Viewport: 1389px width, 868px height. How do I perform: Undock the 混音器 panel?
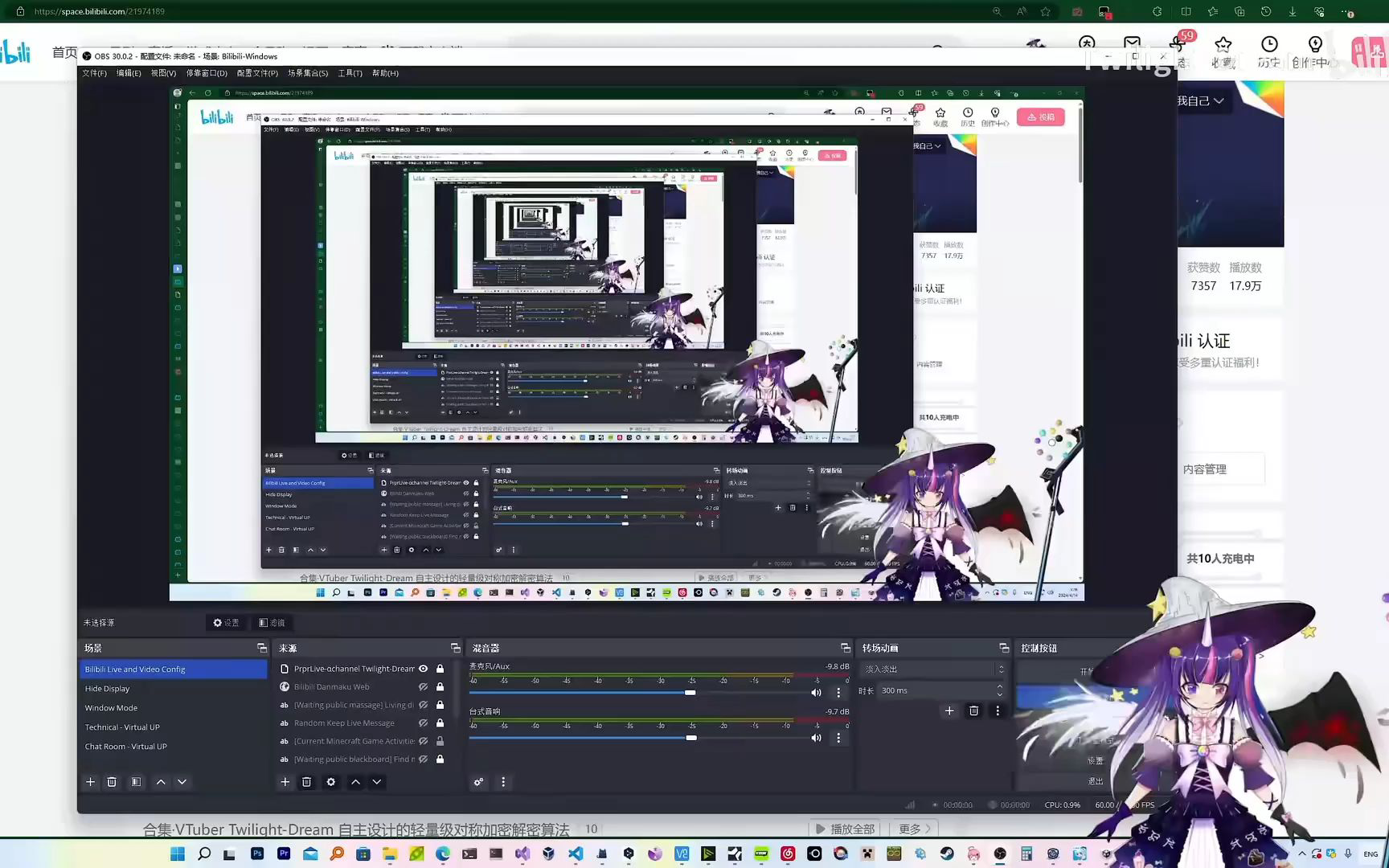click(x=845, y=648)
